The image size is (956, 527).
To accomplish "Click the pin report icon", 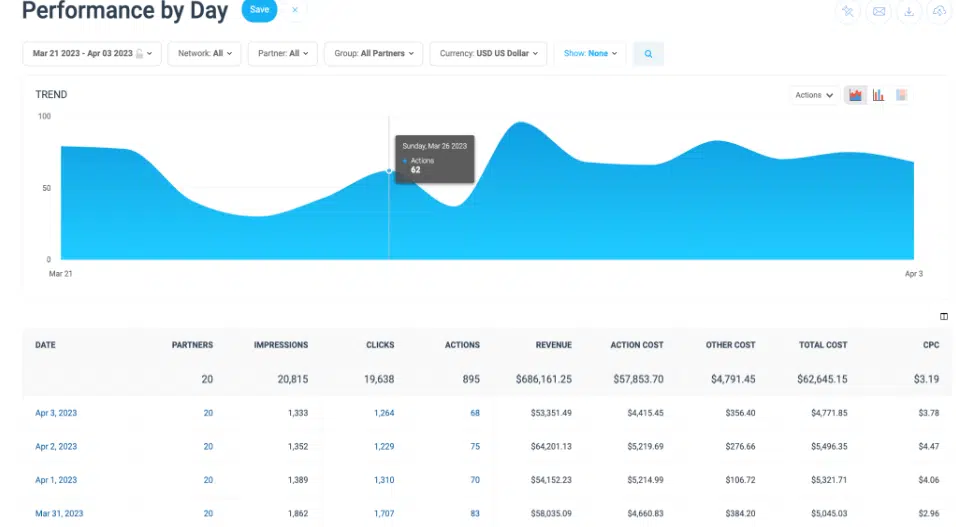I will 848,11.
